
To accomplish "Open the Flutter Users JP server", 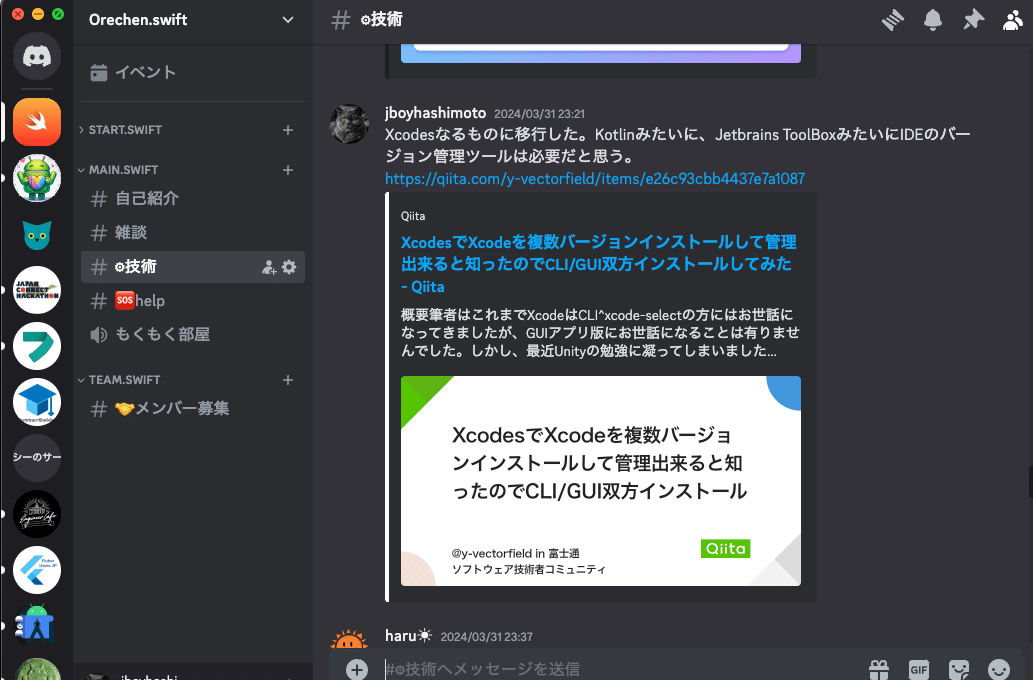I will click(37, 570).
